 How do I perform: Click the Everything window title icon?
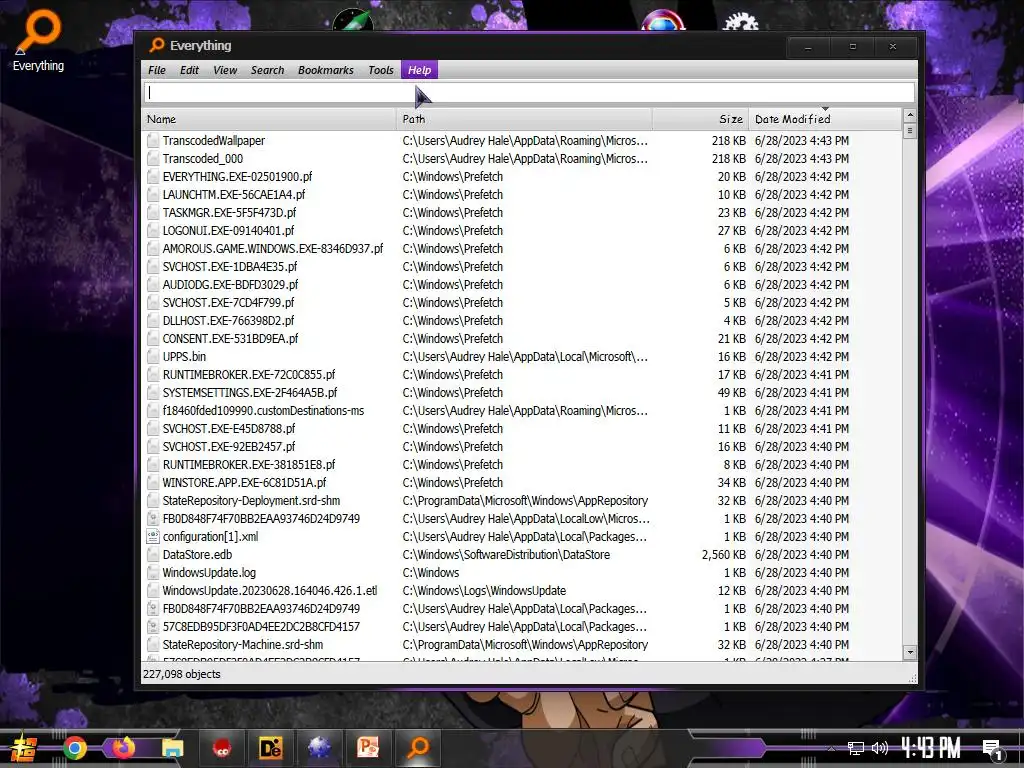point(157,45)
